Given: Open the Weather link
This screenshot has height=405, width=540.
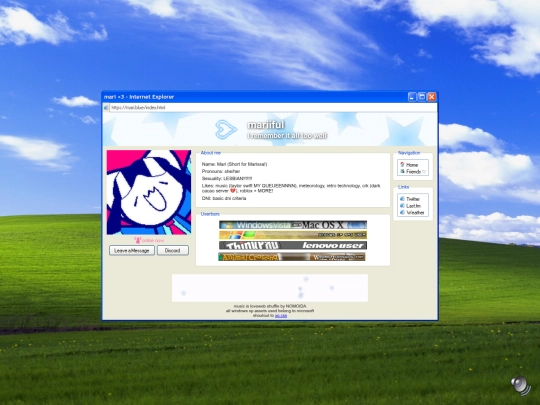Looking at the screenshot, I should click(415, 212).
